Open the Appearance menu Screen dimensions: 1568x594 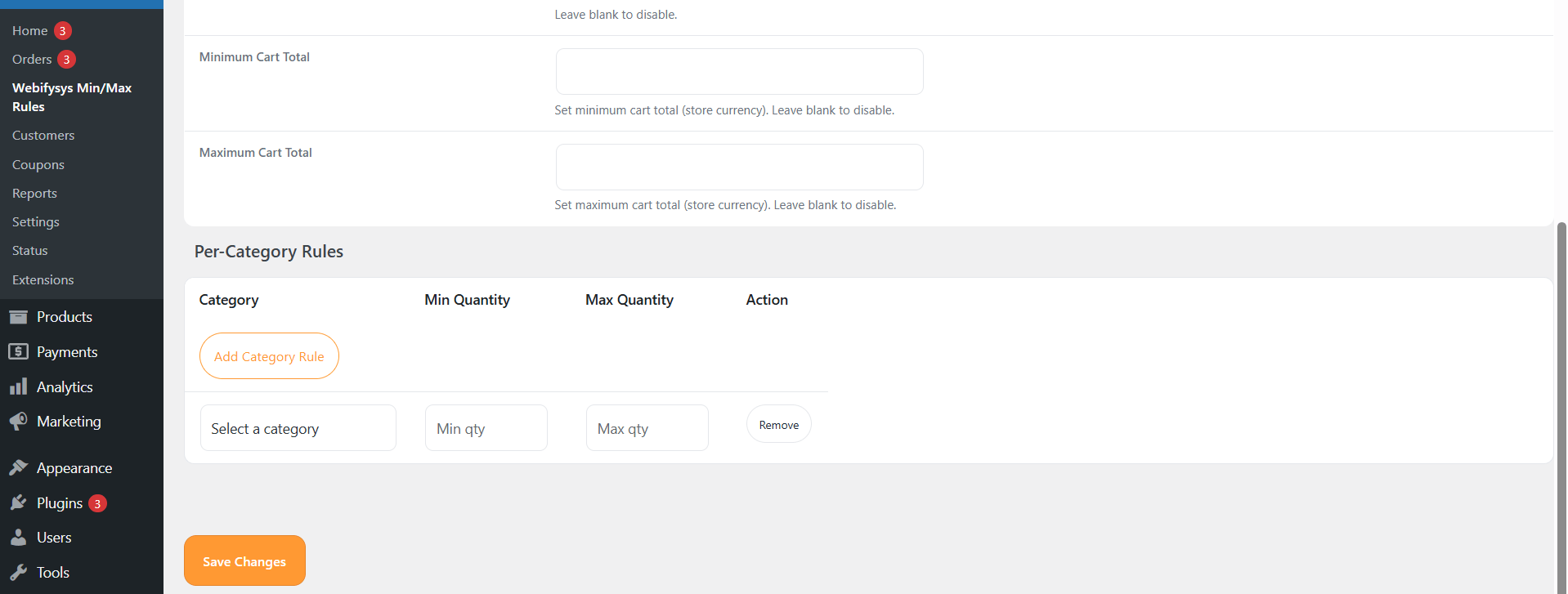74,468
